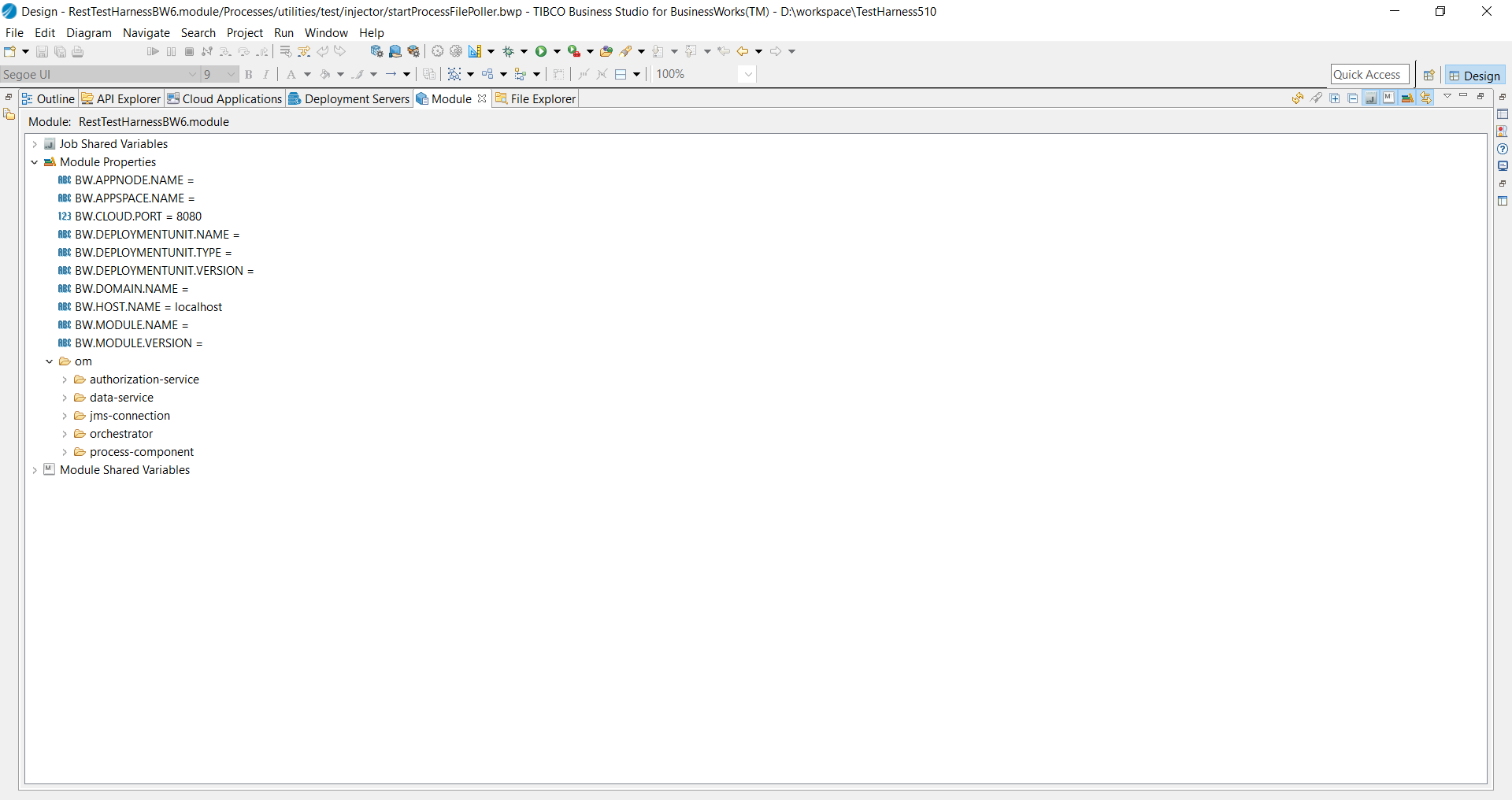Click the orange Back navigation arrow

click(743, 52)
